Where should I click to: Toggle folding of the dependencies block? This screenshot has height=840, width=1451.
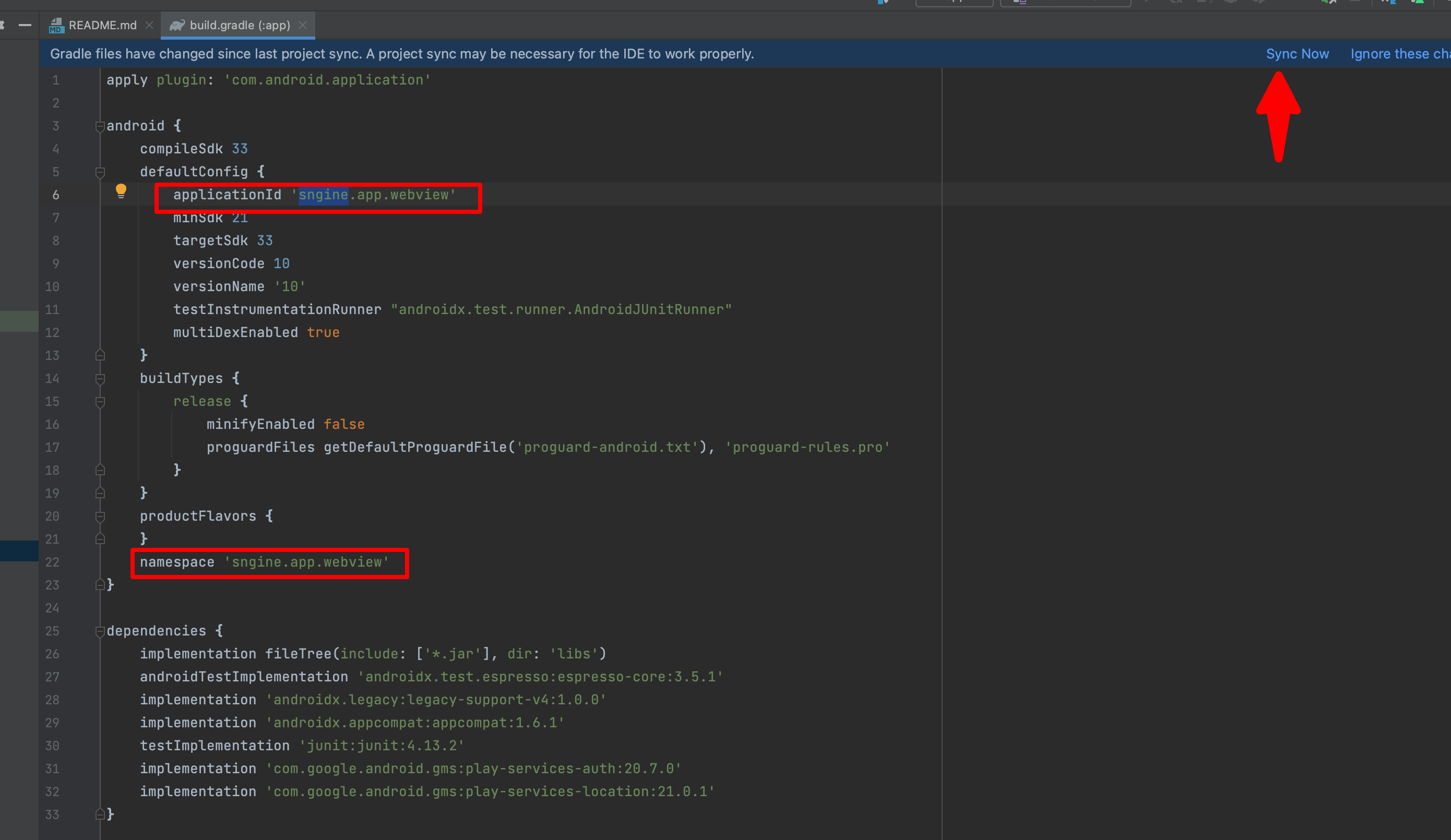point(100,631)
